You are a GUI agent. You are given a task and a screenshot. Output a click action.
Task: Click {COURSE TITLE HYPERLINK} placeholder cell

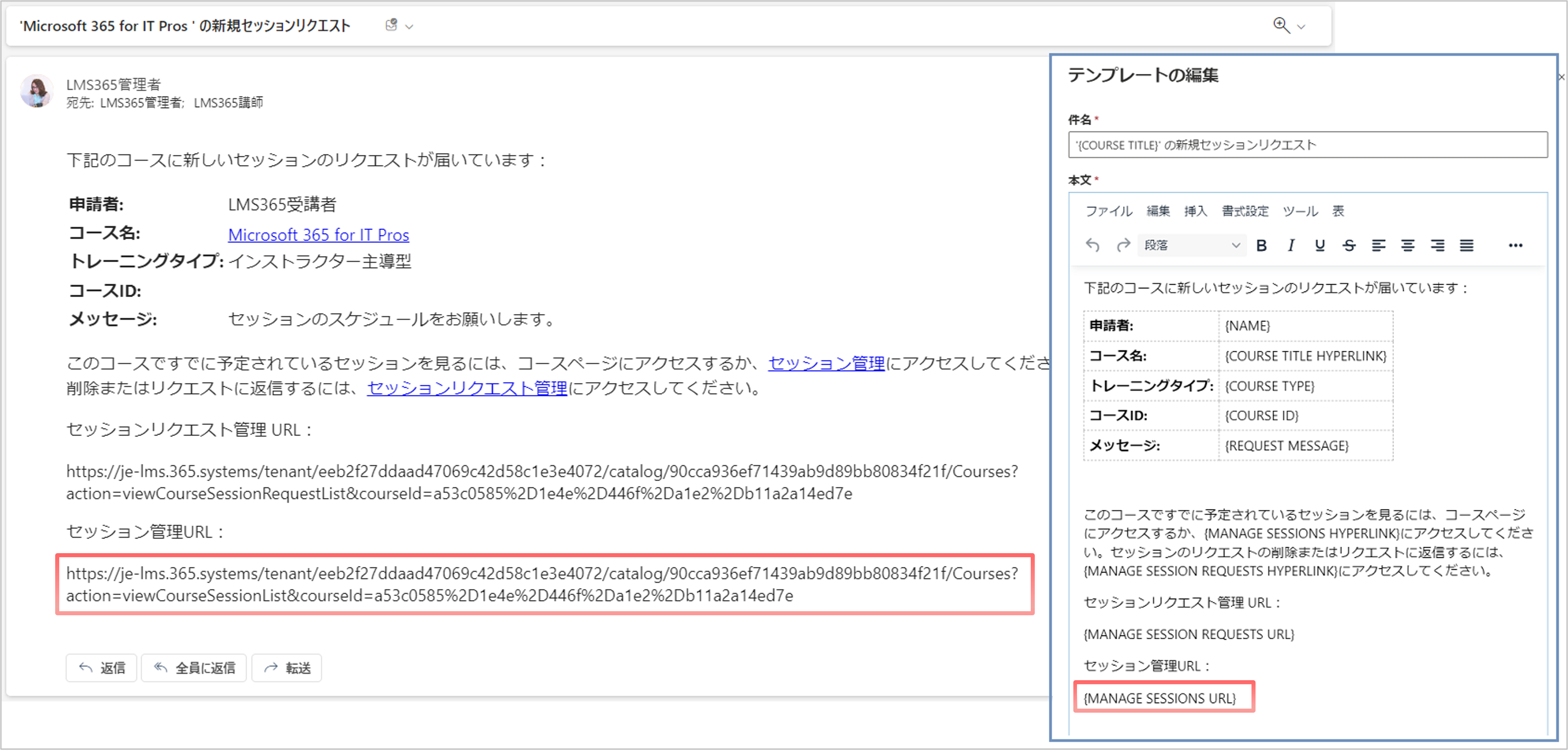(1306, 356)
